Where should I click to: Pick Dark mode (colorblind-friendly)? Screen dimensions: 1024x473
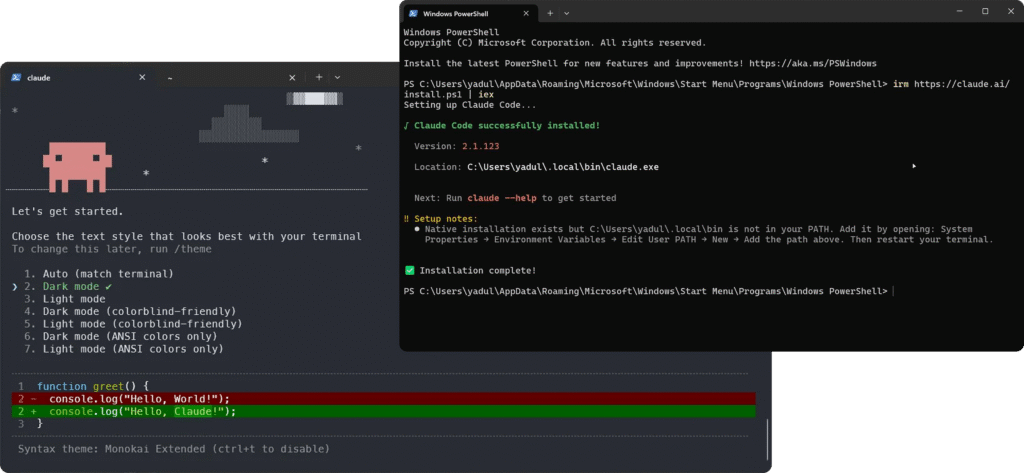(x=131, y=312)
